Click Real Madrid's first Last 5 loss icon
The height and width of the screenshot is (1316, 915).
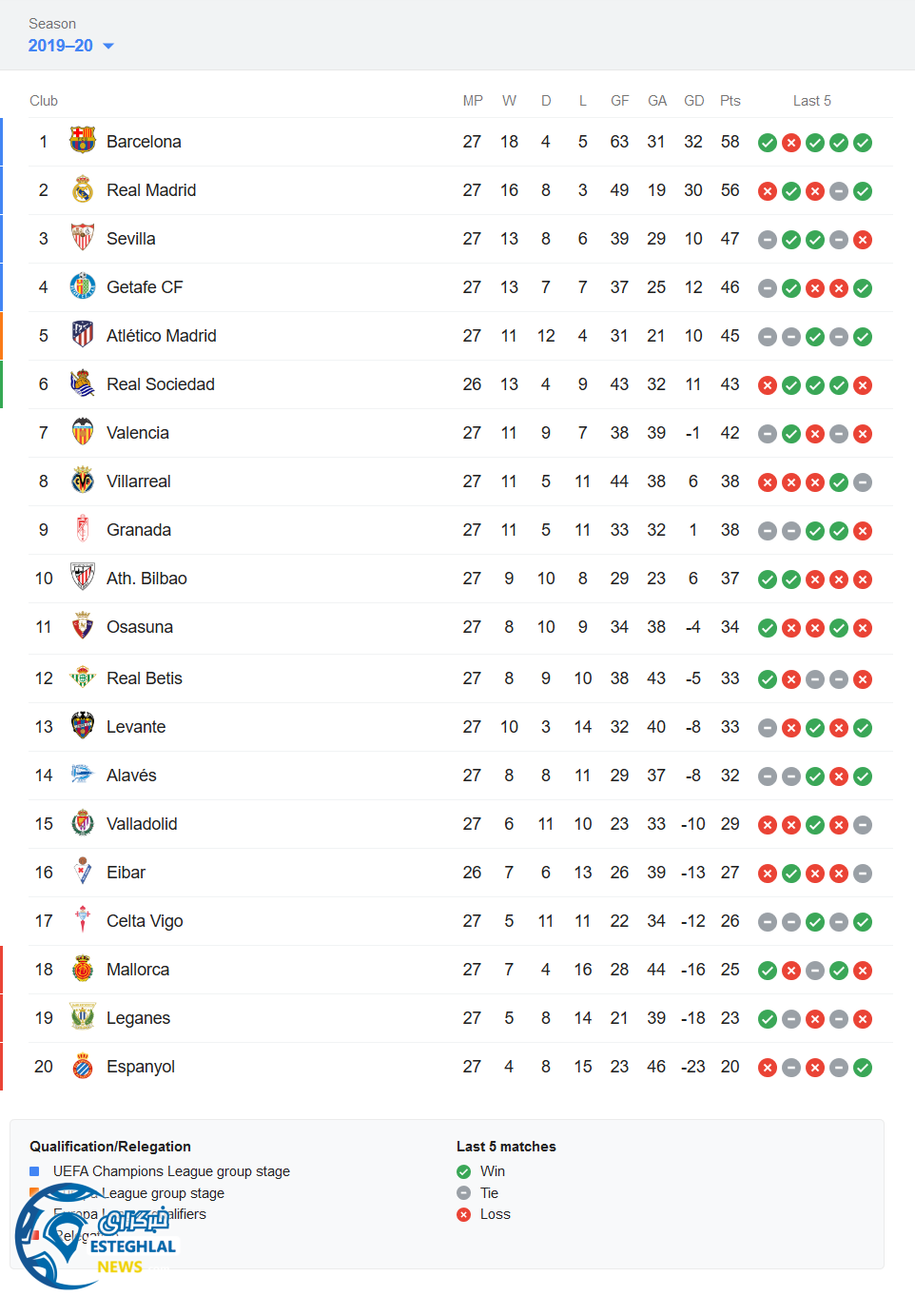[x=768, y=191]
